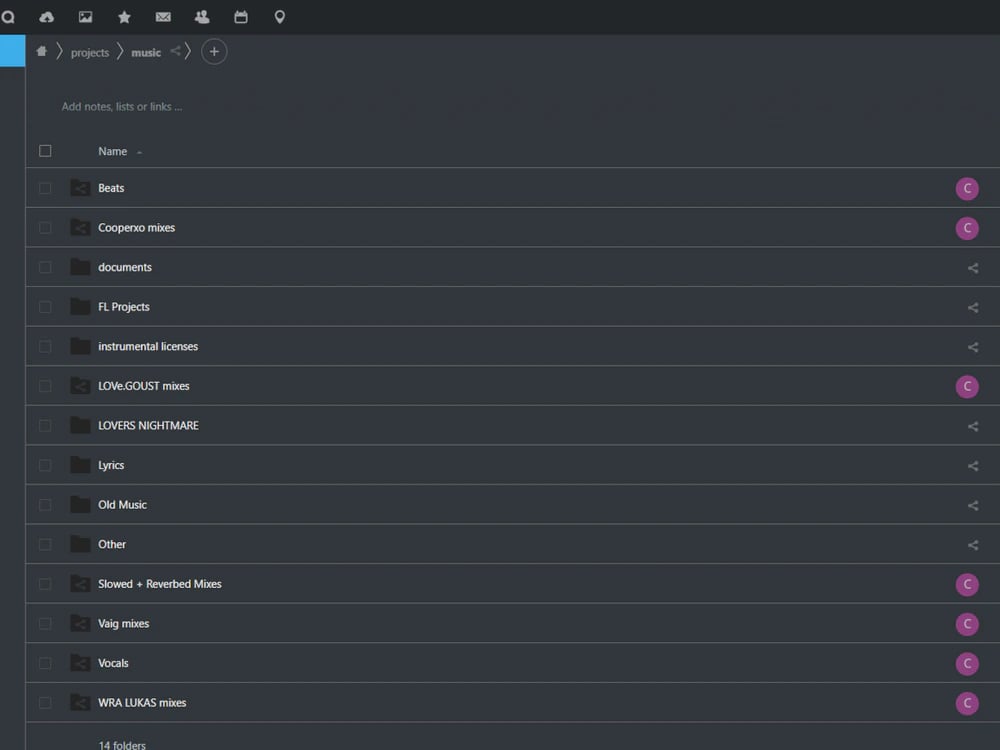Select the LOVERS NIGHTMARE checkbox
This screenshot has width=1000, height=750.
coord(45,425)
